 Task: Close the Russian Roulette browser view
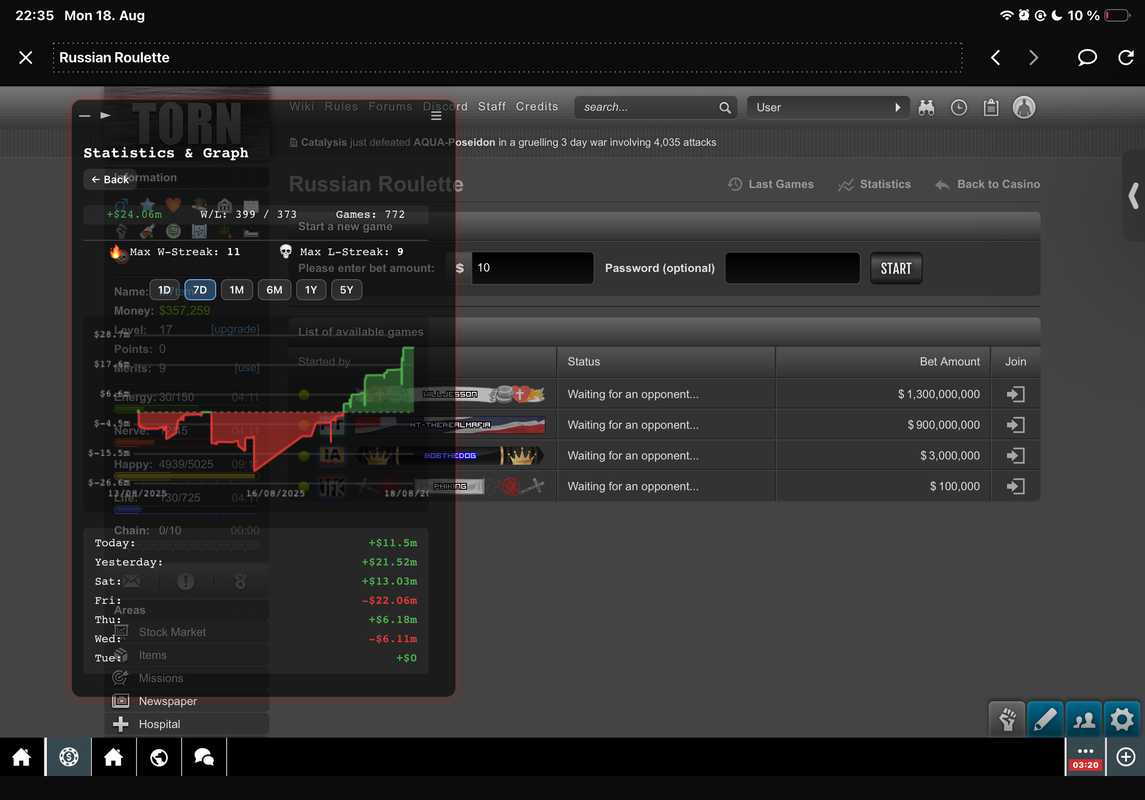26,58
